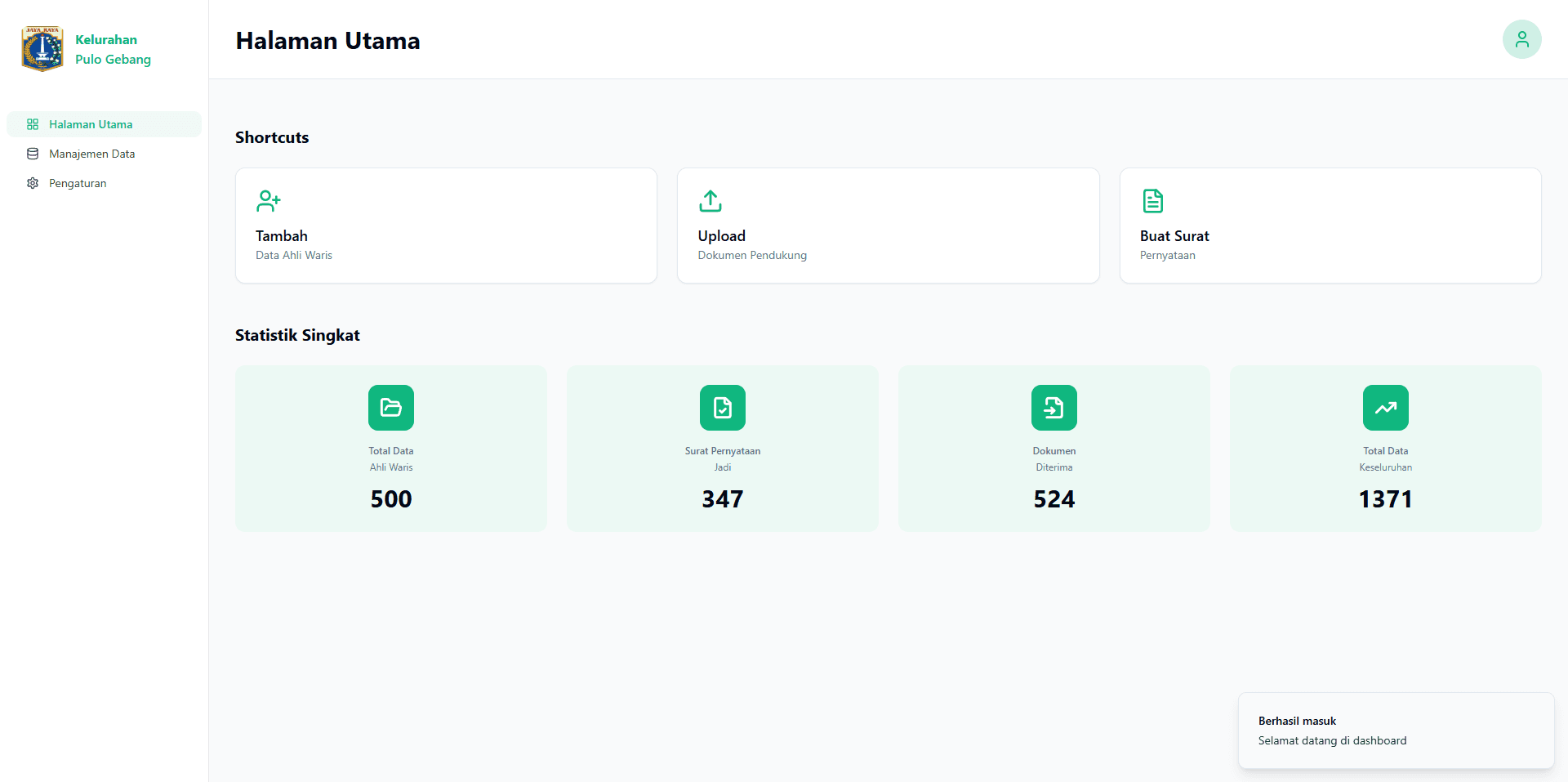Open the Tambah Data Ahli Waris shortcut
The image size is (1568, 782).
[x=446, y=226]
